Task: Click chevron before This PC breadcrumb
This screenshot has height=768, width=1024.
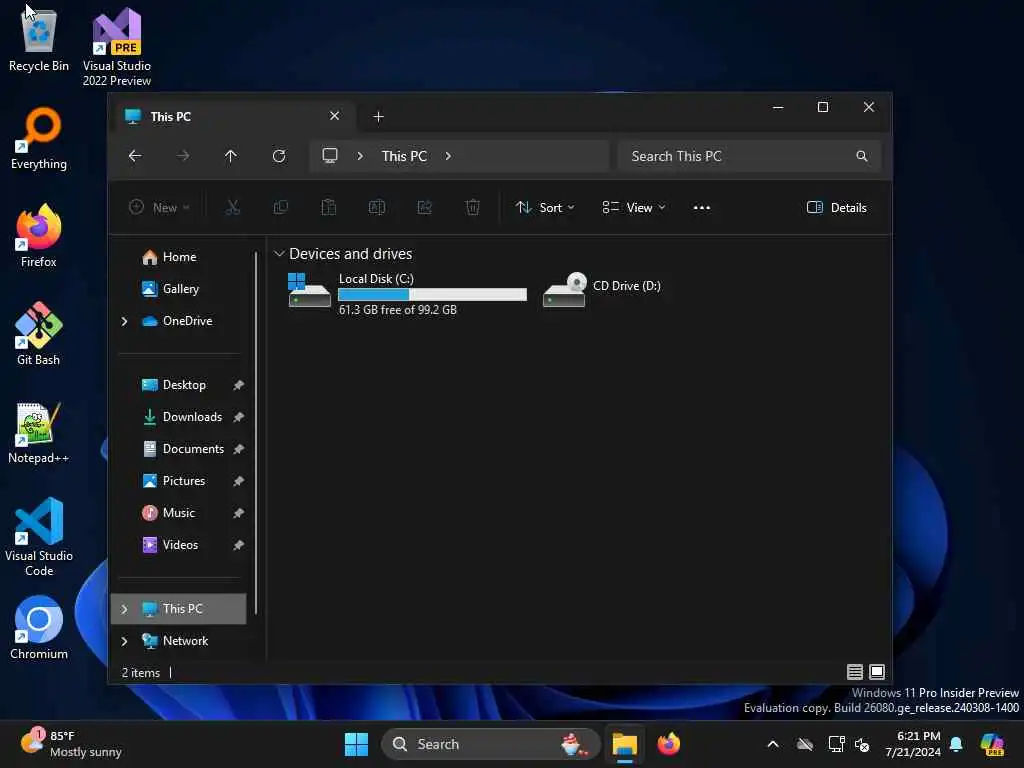Action: (360, 156)
